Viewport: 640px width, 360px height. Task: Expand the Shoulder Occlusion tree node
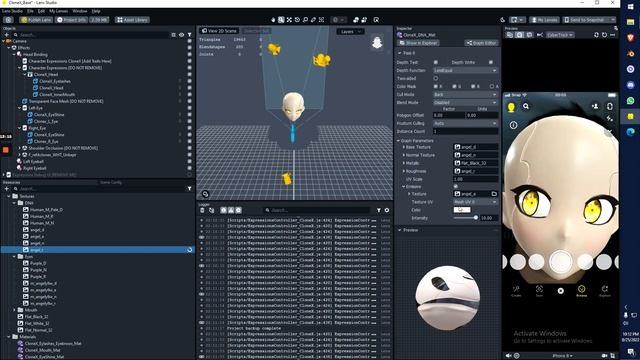click(19, 148)
